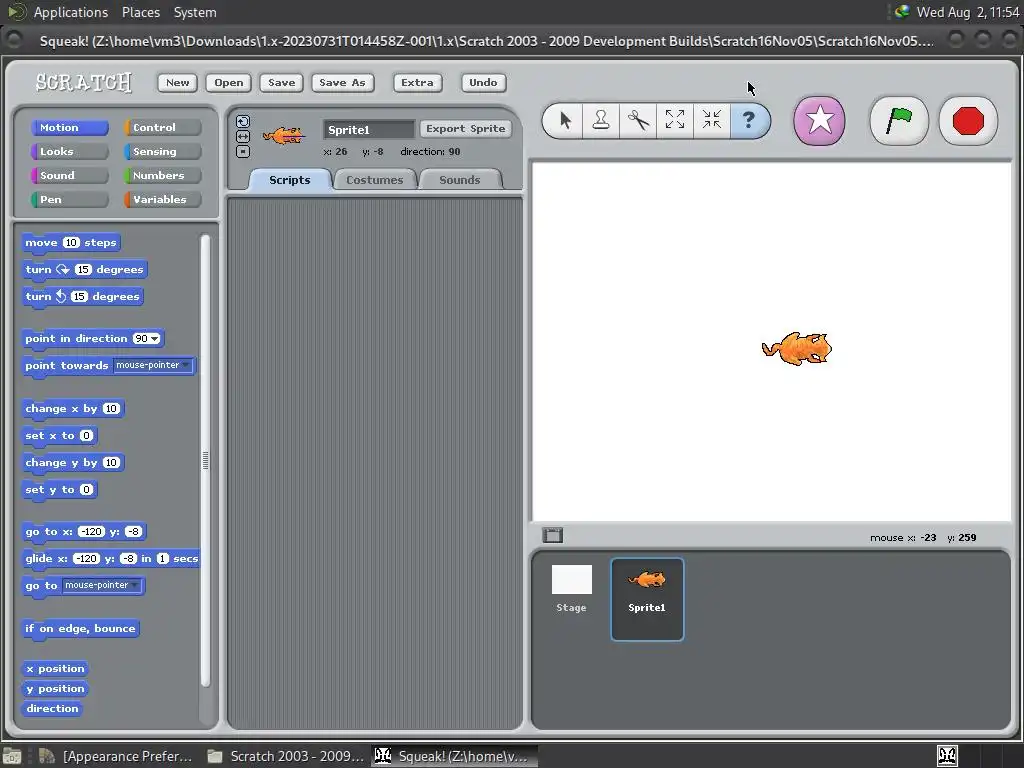The image size is (1024, 768).
Task: Select the arrow pointer tool
Action: pyautogui.click(x=564, y=120)
